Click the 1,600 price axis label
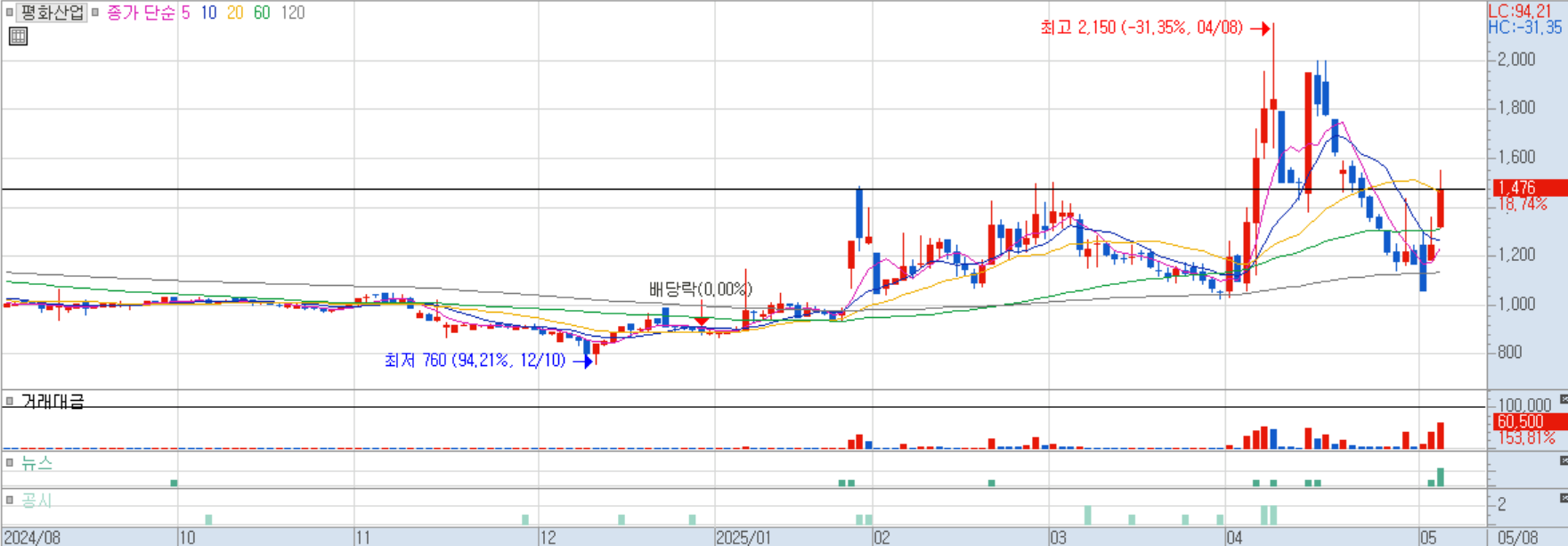The image size is (1568, 546). [x=1517, y=157]
